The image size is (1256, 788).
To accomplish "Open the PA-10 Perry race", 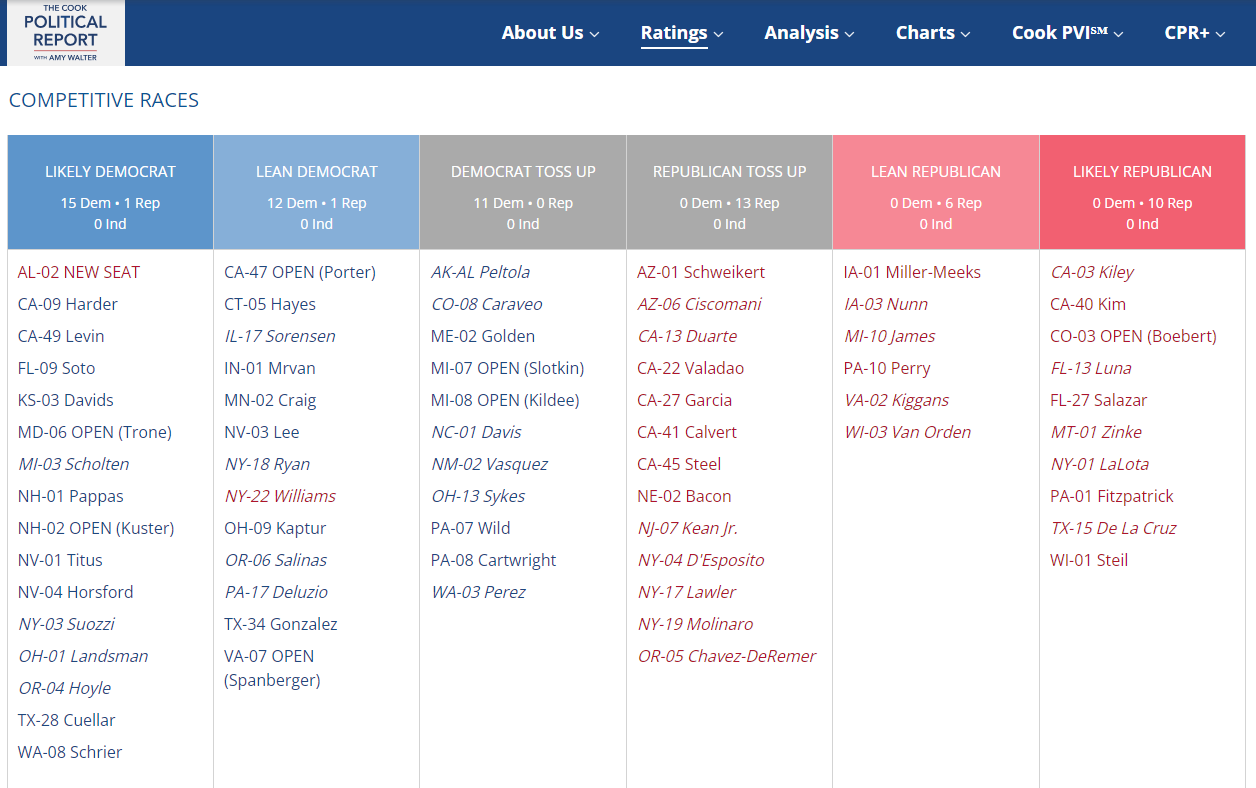I will [887, 368].
